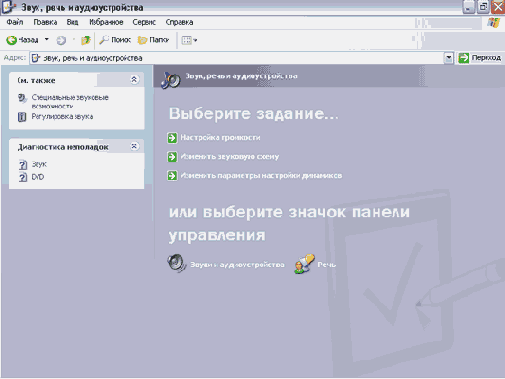Open the Звук troubleshooter link
Viewport: 505px width, 379px height.
click(39, 164)
